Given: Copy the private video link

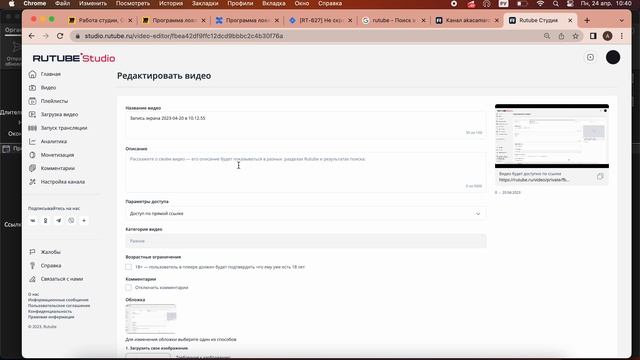Looking at the screenshot, I should coord(600,177).
